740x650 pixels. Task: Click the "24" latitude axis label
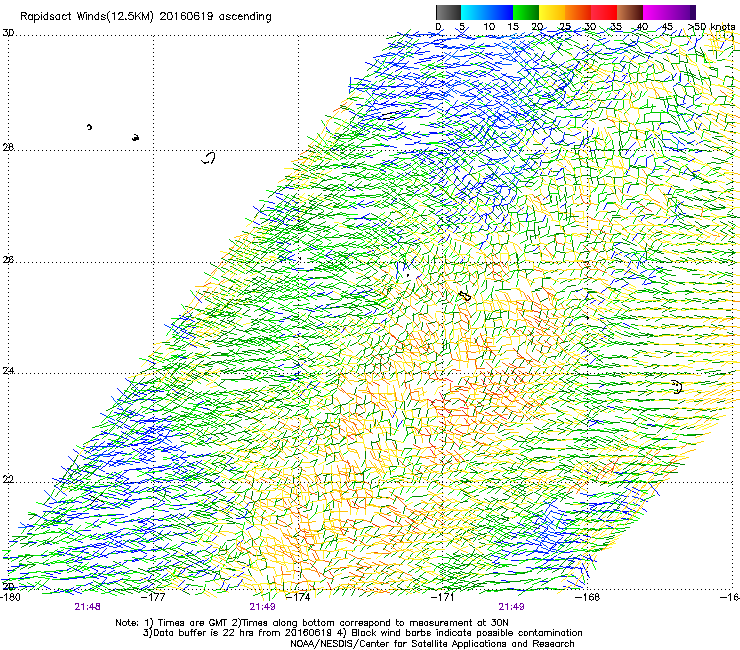click(8, 371)
